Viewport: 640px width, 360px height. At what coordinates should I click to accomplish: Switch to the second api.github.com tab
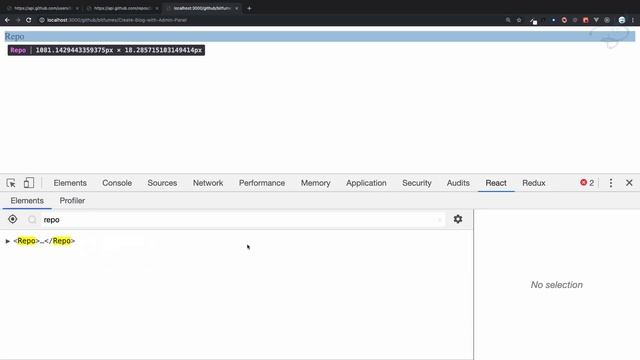click(122, 8)
